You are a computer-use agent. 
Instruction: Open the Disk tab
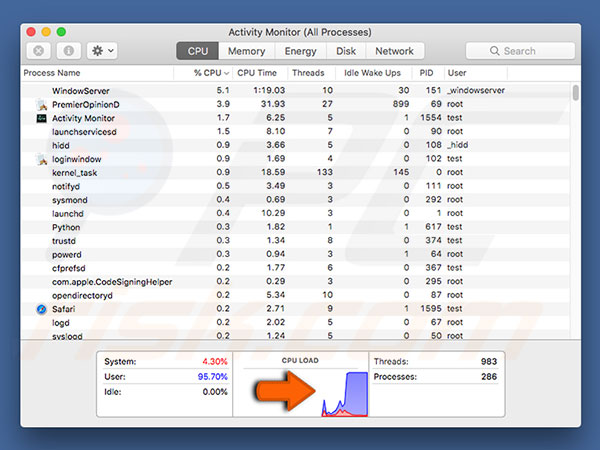click(x=346, y=51)
